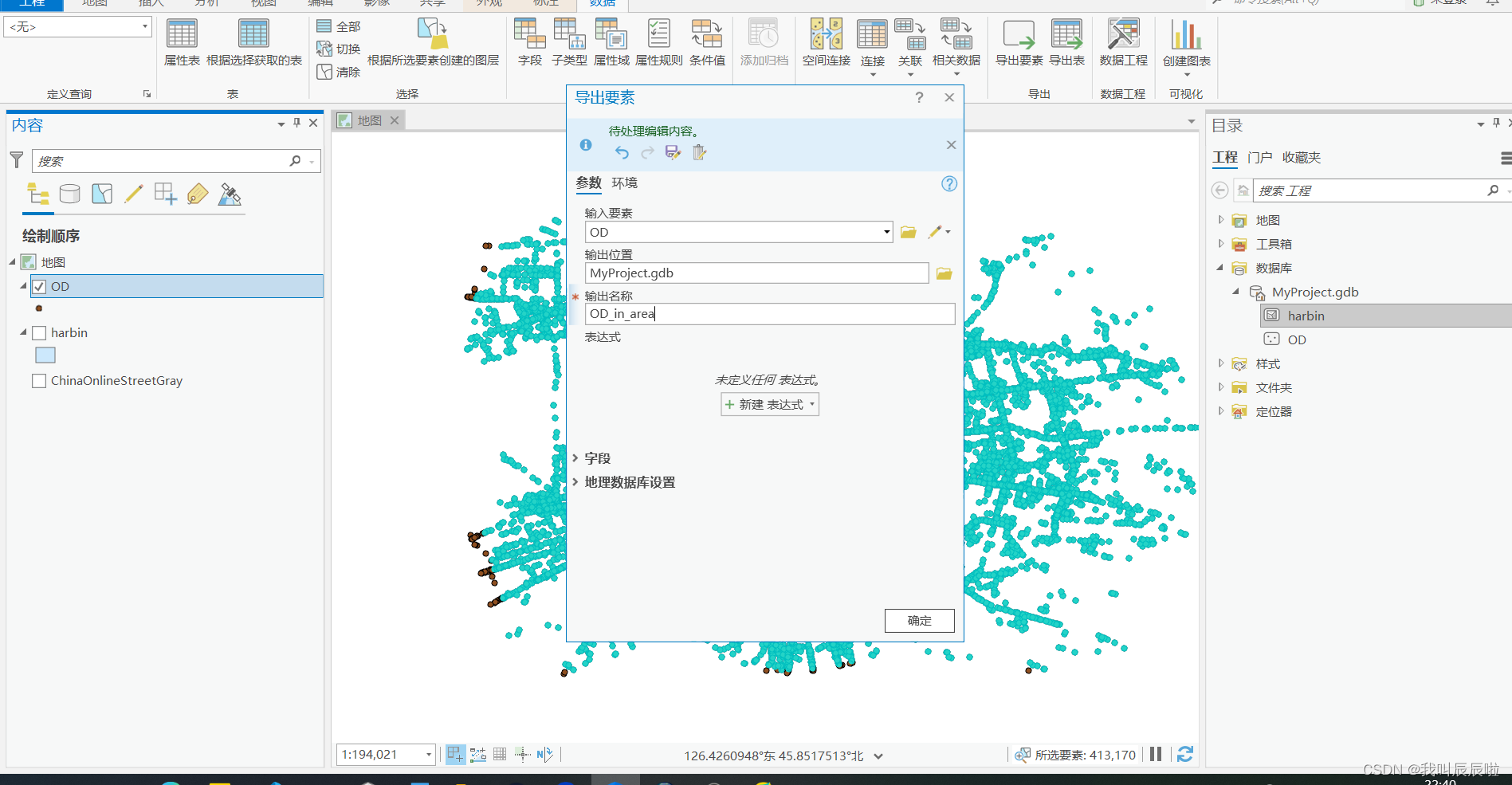Select all features (全部)
1512x785 pixels.
pyautogui.click(x=339, y=26)
